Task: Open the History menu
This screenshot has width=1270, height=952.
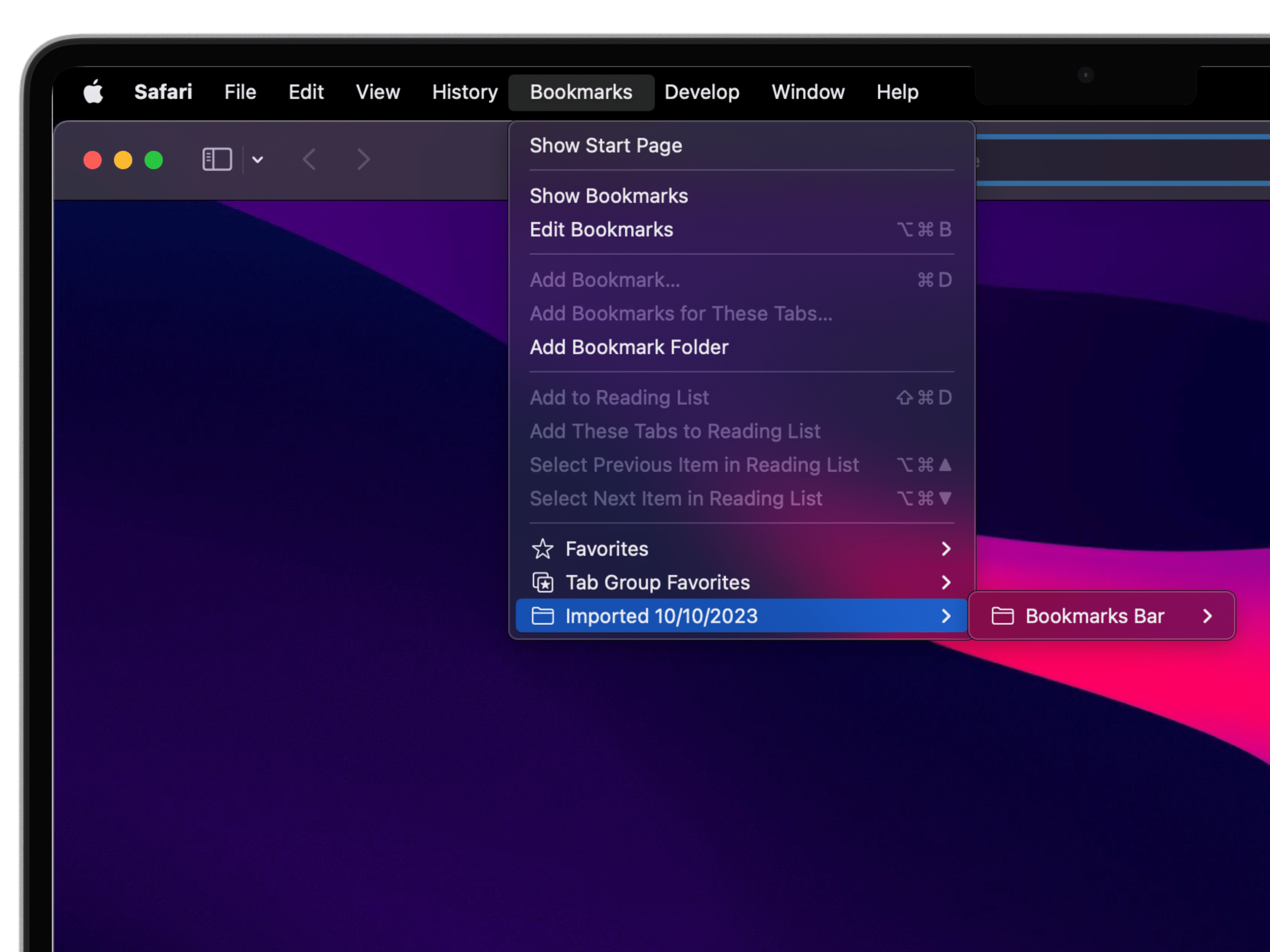Action: [x=464, y=92]
